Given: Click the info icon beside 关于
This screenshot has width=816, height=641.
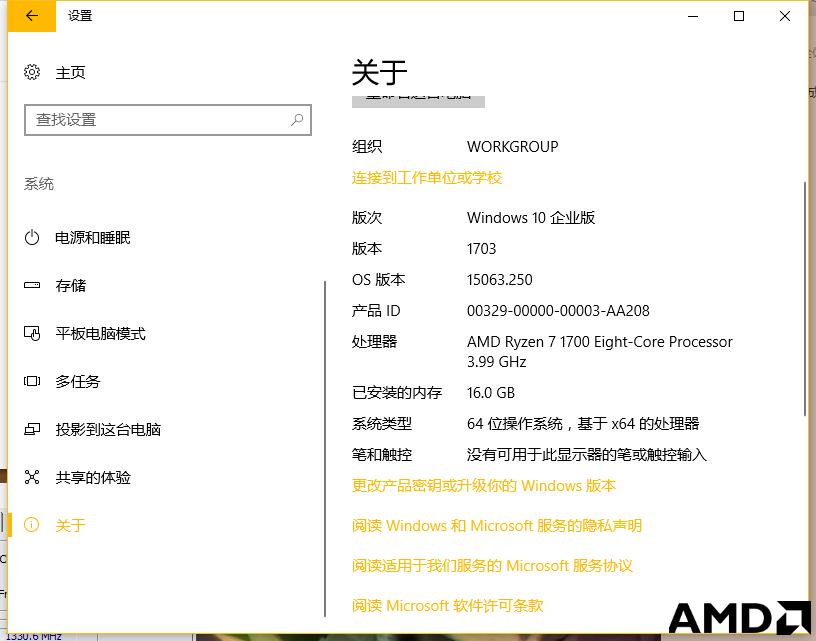Looking at the screenshot, I should [x=32, y=525].
